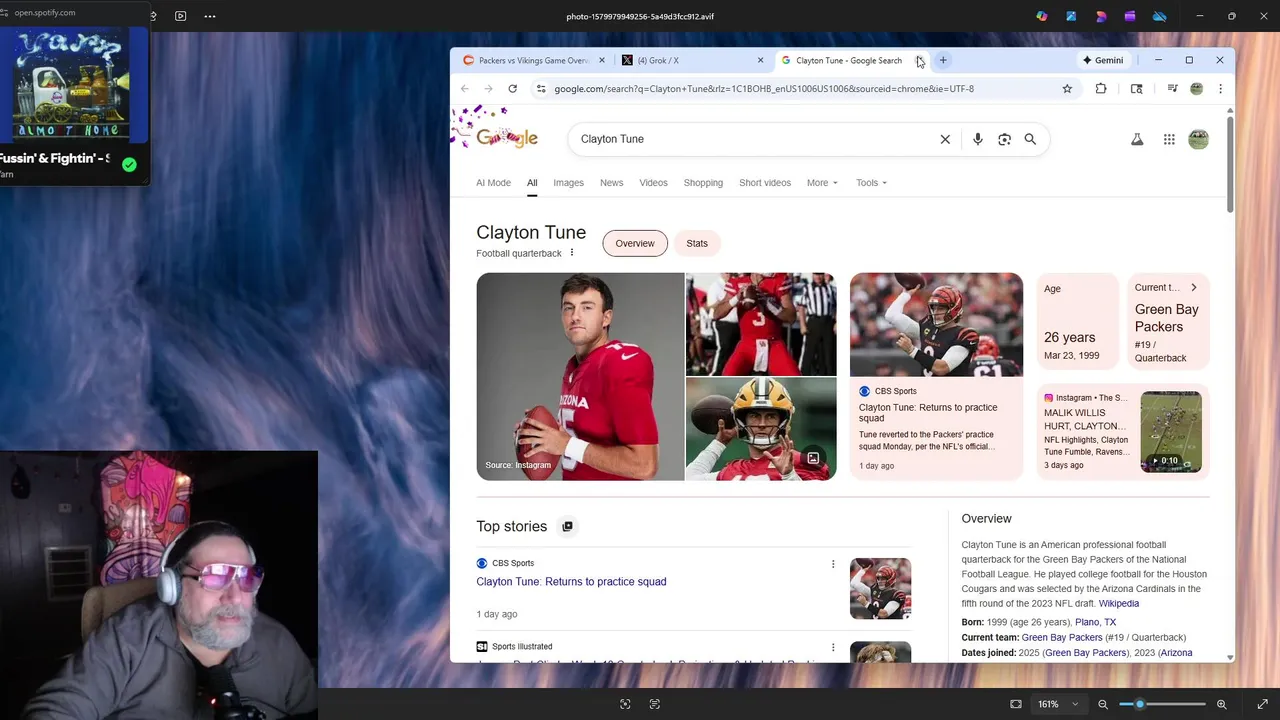The image size is (1280, 720).
Task: Reload the Google search page
Action: (x=512, y=89)
